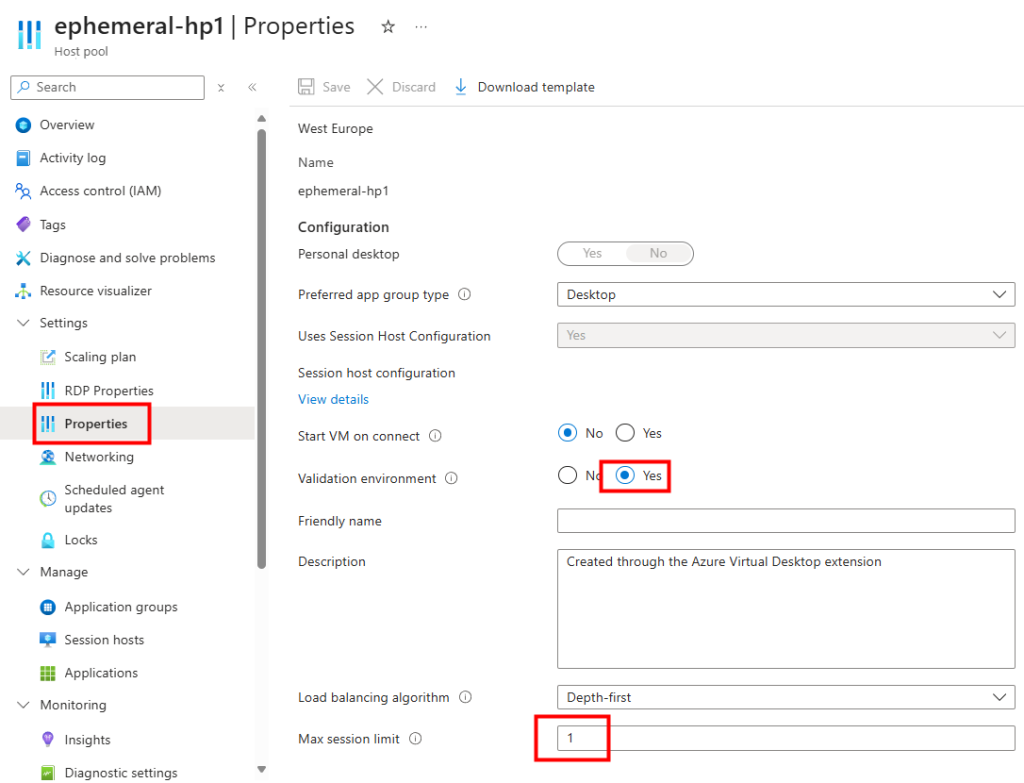Viewport: 1024px width, 783px height.
Task: Open Load balancing algorithm dropdown
Action: [x=786, y=697]
